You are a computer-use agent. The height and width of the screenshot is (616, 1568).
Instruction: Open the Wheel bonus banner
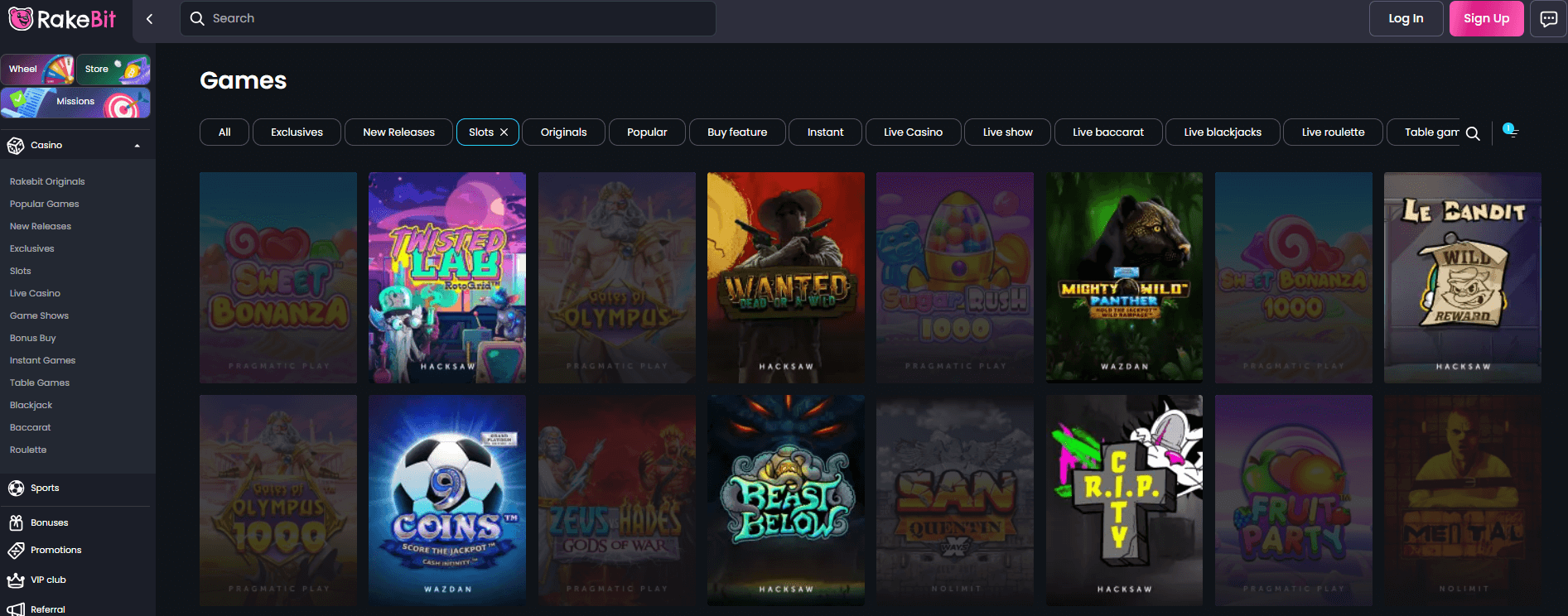click(x=38, y=70)
